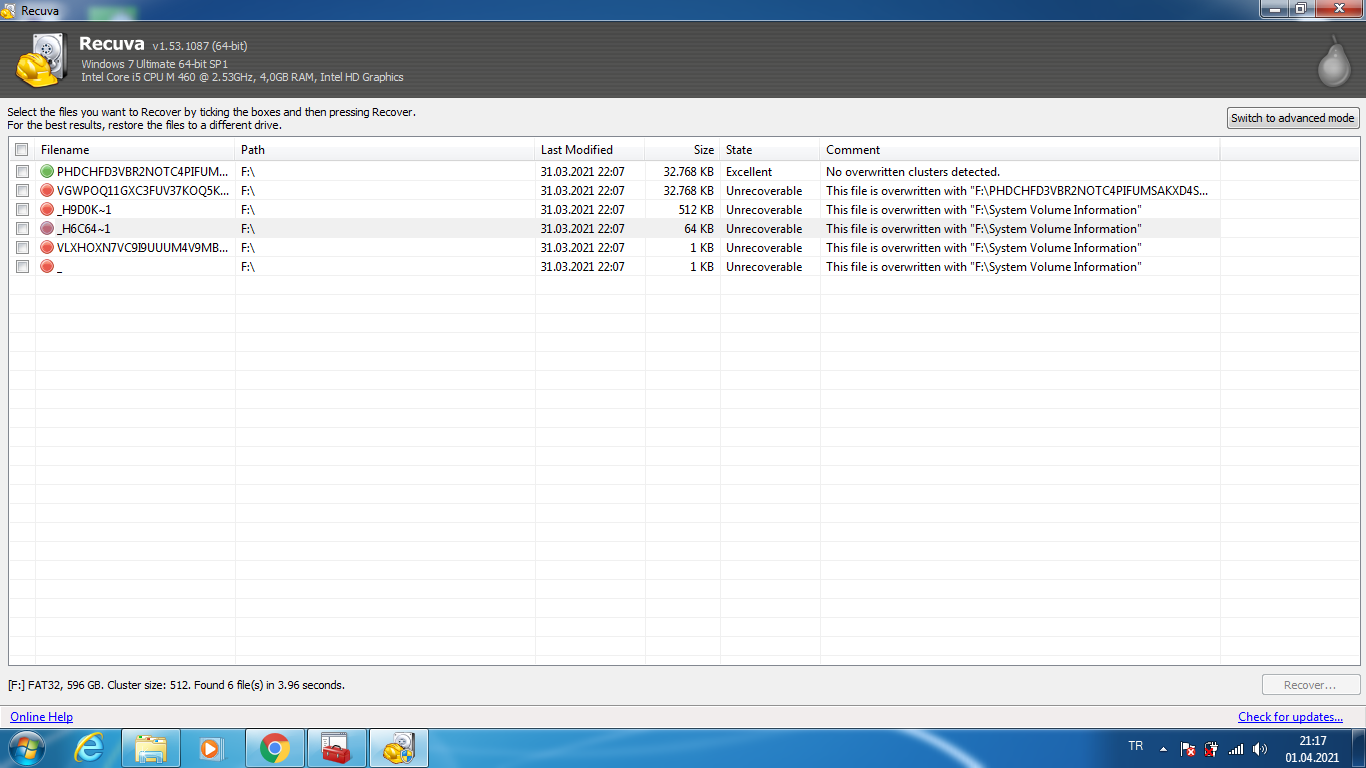The height and width of the screenshot is (768, 1366).
Task: Click the red status dot beside _H9D0K~1
Action: pyautogui.click(x=47, y=210)
